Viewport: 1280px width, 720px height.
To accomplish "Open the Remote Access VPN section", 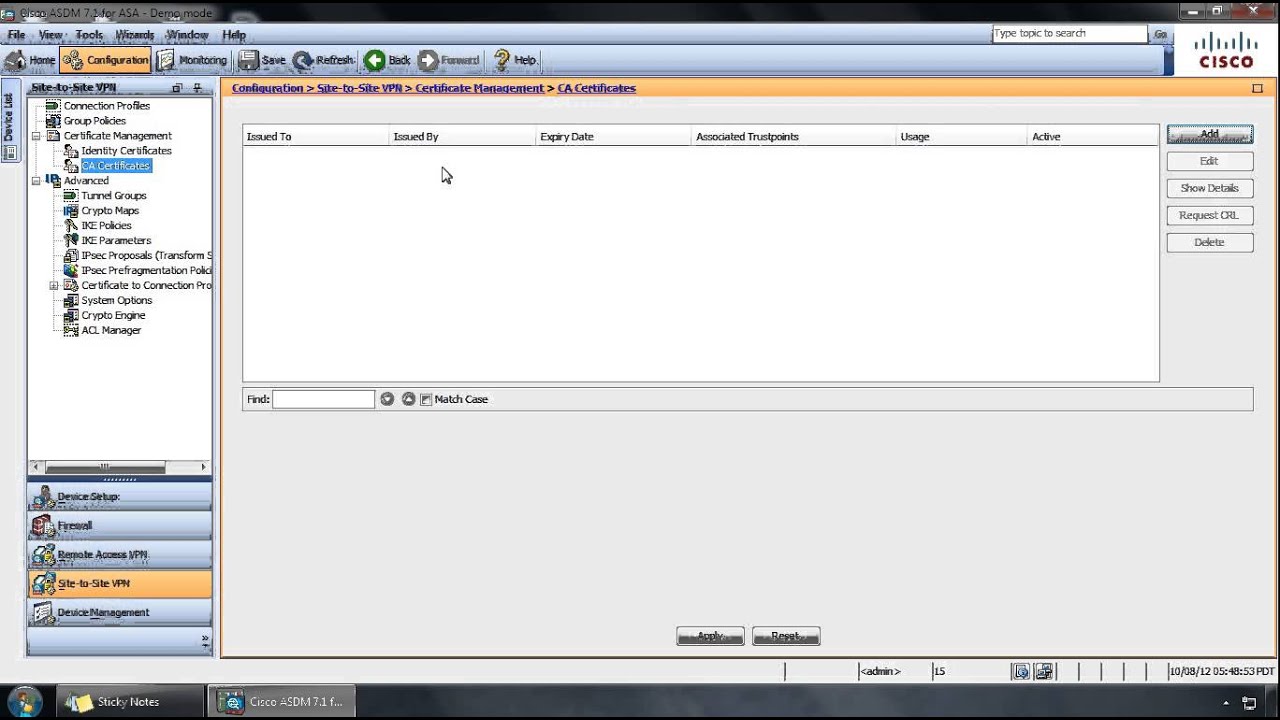I will tap(120, 555).
